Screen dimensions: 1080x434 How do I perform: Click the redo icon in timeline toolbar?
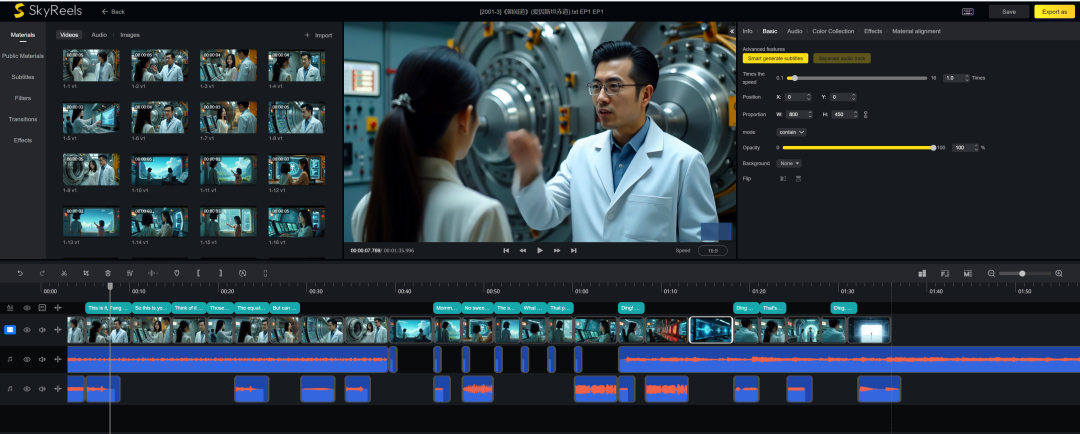[42, 272]
